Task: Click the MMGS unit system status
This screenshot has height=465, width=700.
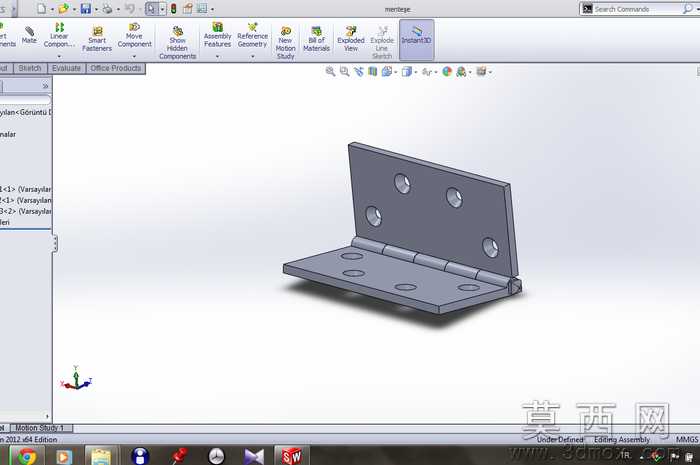Action: (687, 440)
